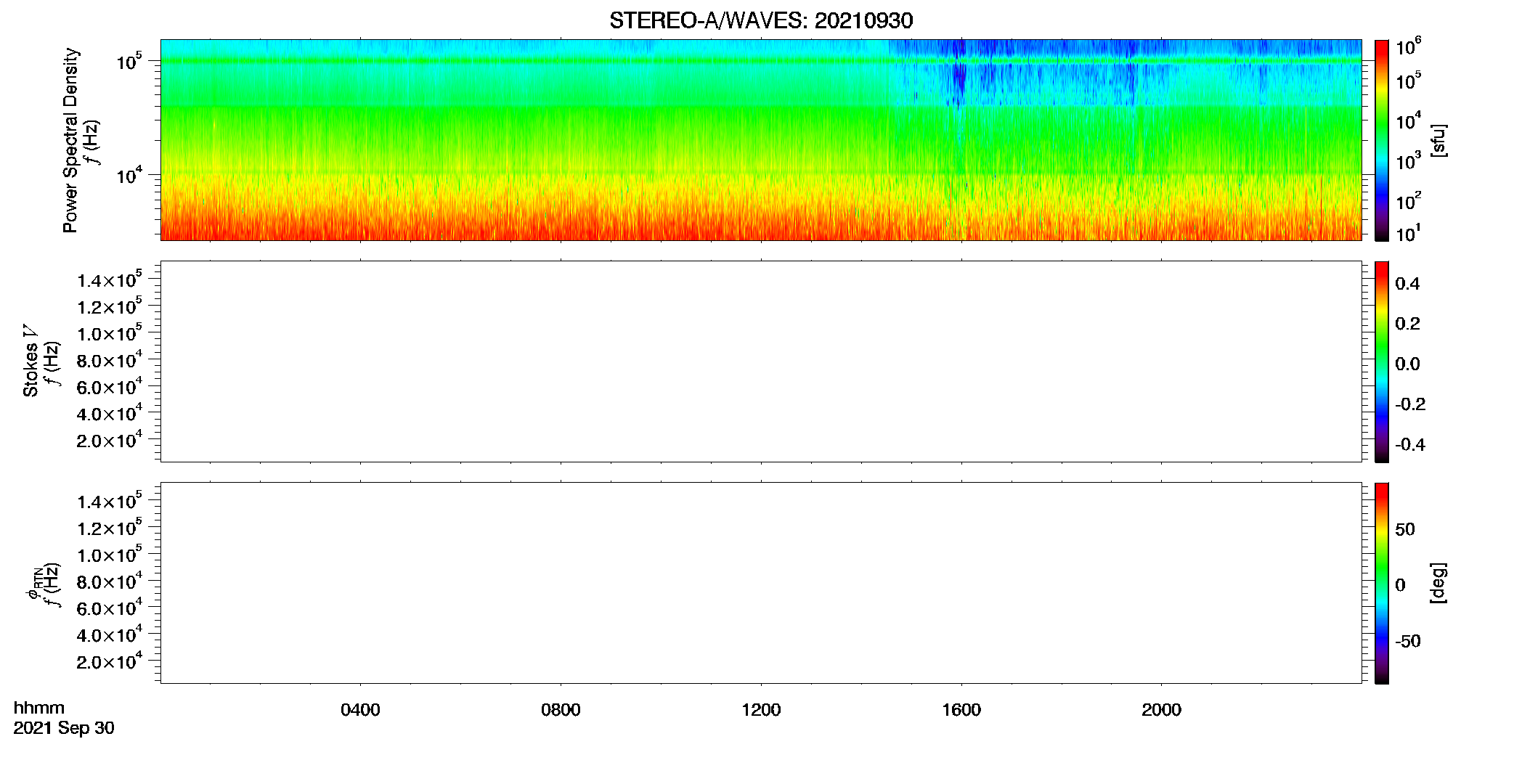Click the hhmm time format label

39,708
